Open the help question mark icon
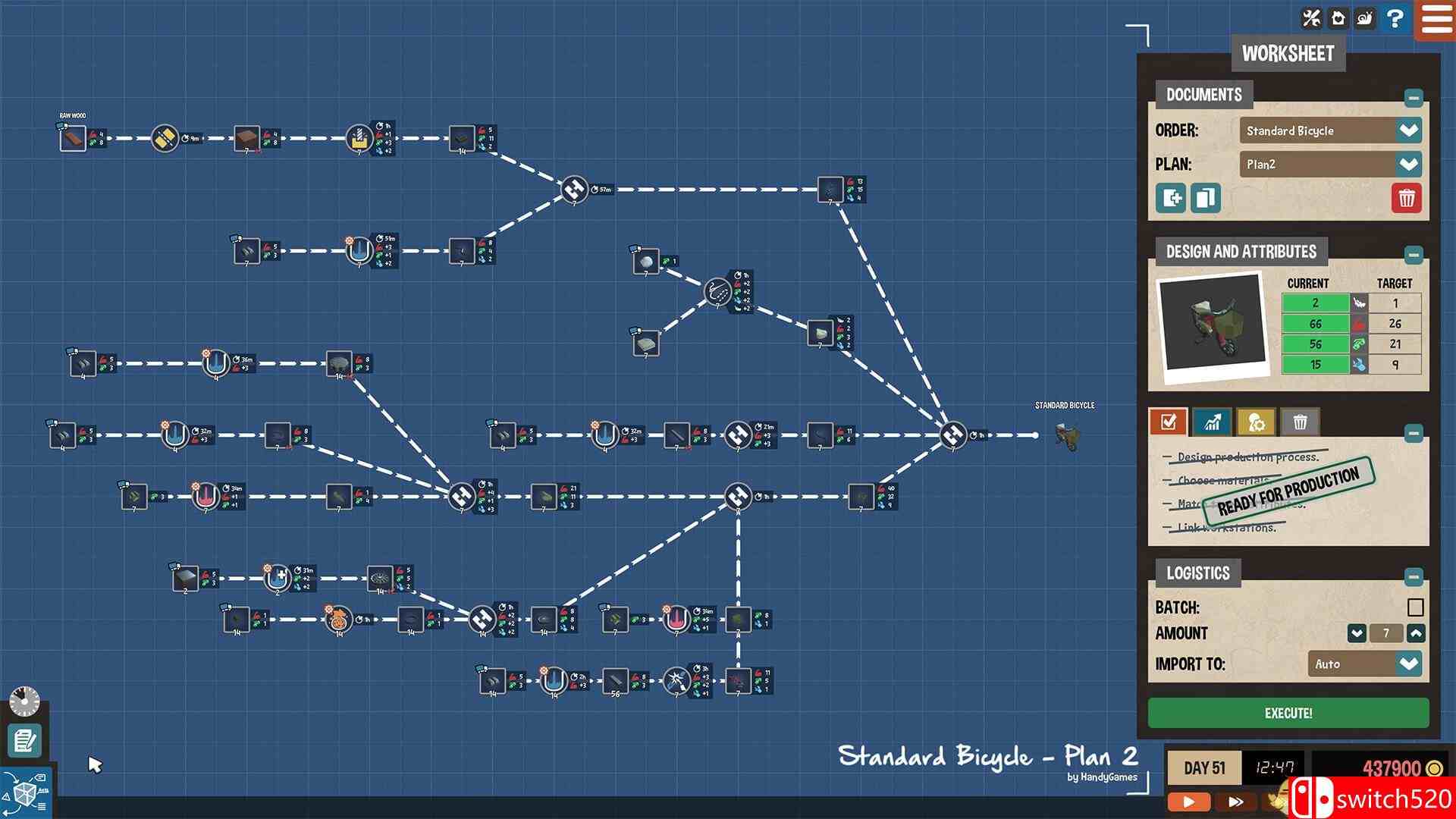 1395,17
